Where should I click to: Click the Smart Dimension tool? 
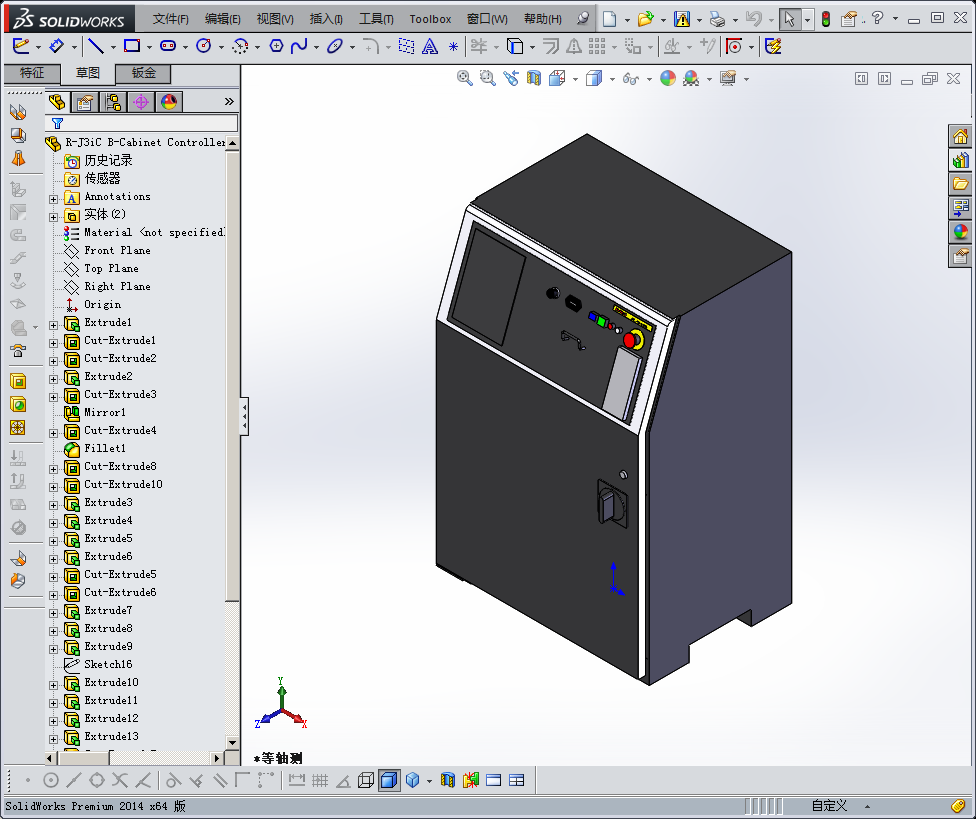pyautogui.click(x=56, y=46)
